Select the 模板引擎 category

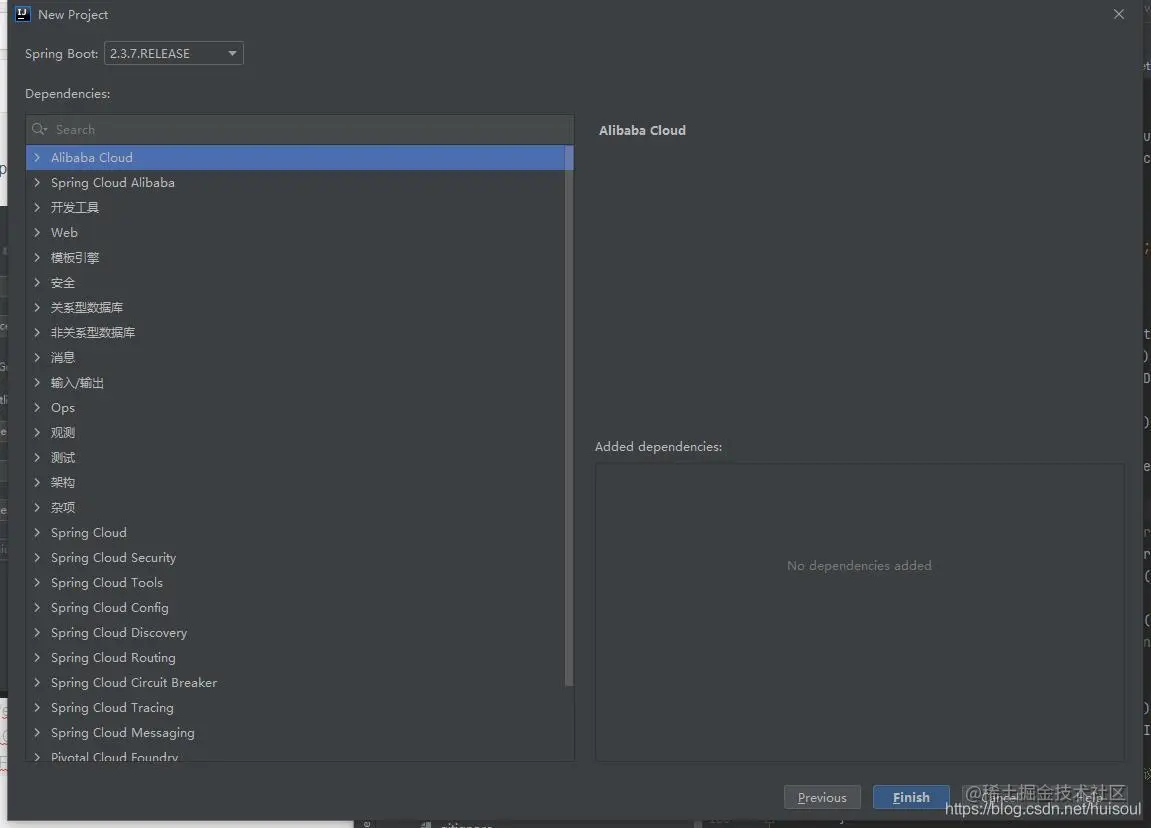pos(295,257)
